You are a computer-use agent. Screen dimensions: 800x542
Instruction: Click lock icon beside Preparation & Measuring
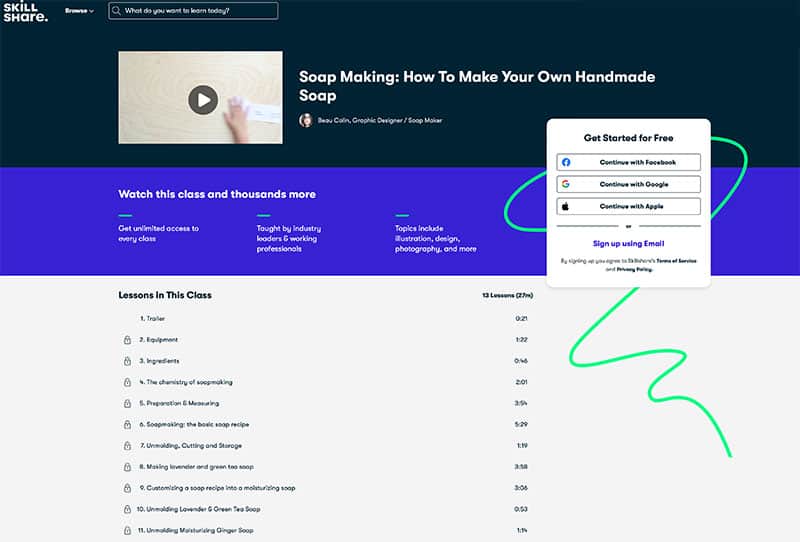pyautogui.click(x=128, y=403)
